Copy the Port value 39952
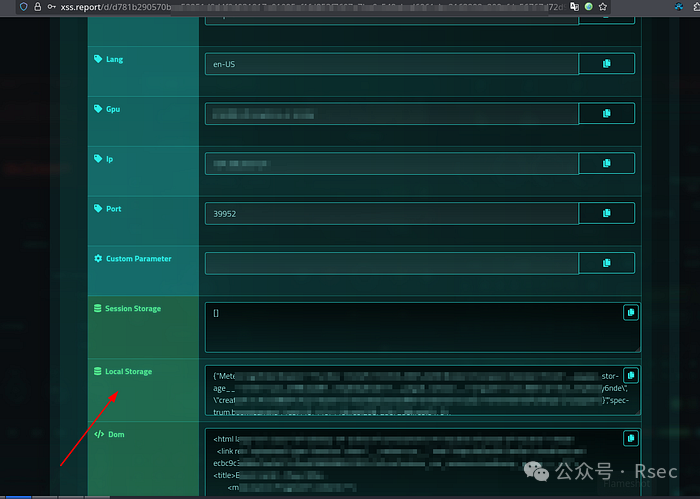Screen dimensions: 700x499 pyautogui.click(x=606, y=213)
